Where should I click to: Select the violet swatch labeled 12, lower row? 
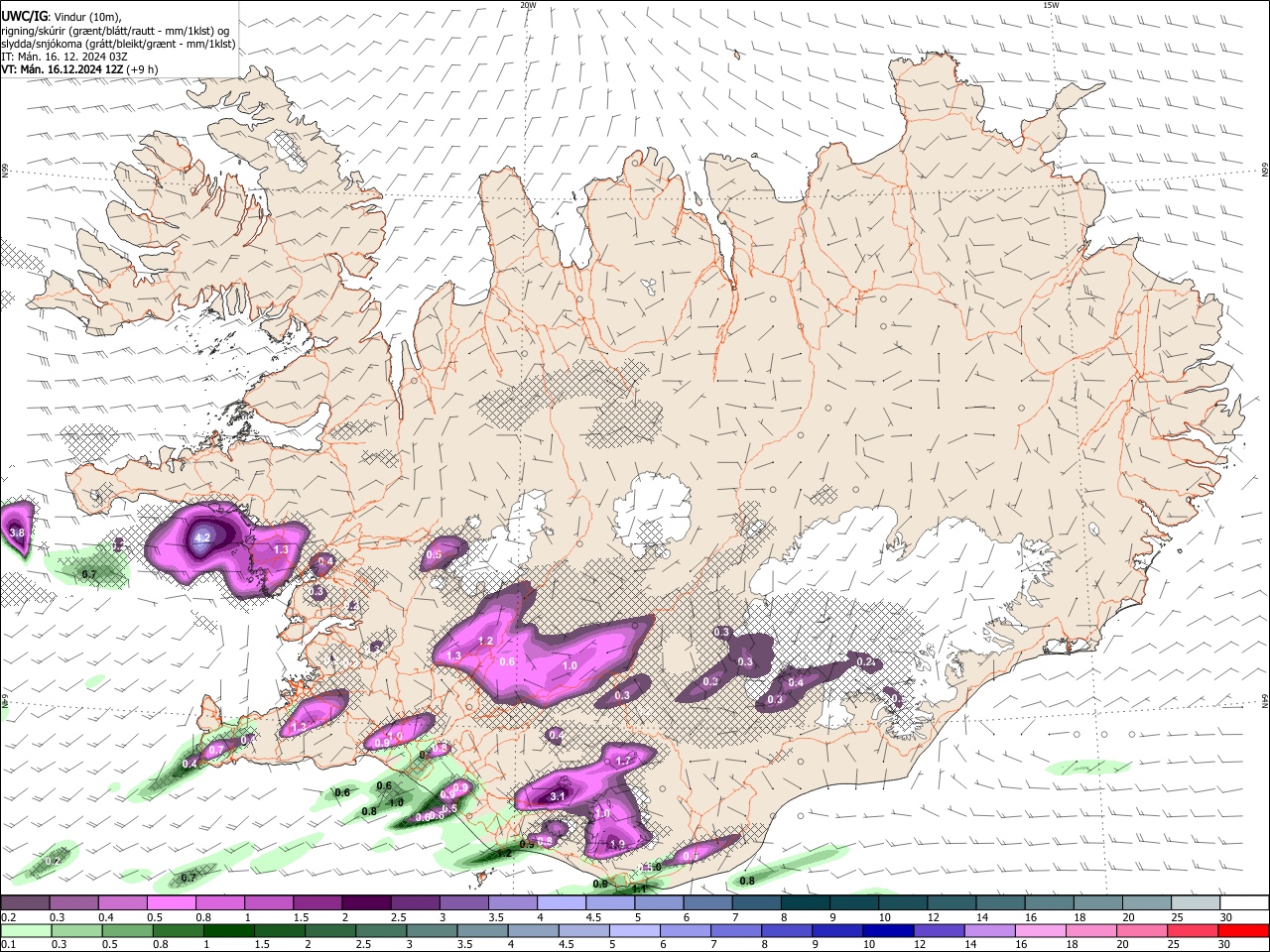(x=938, y=930)
